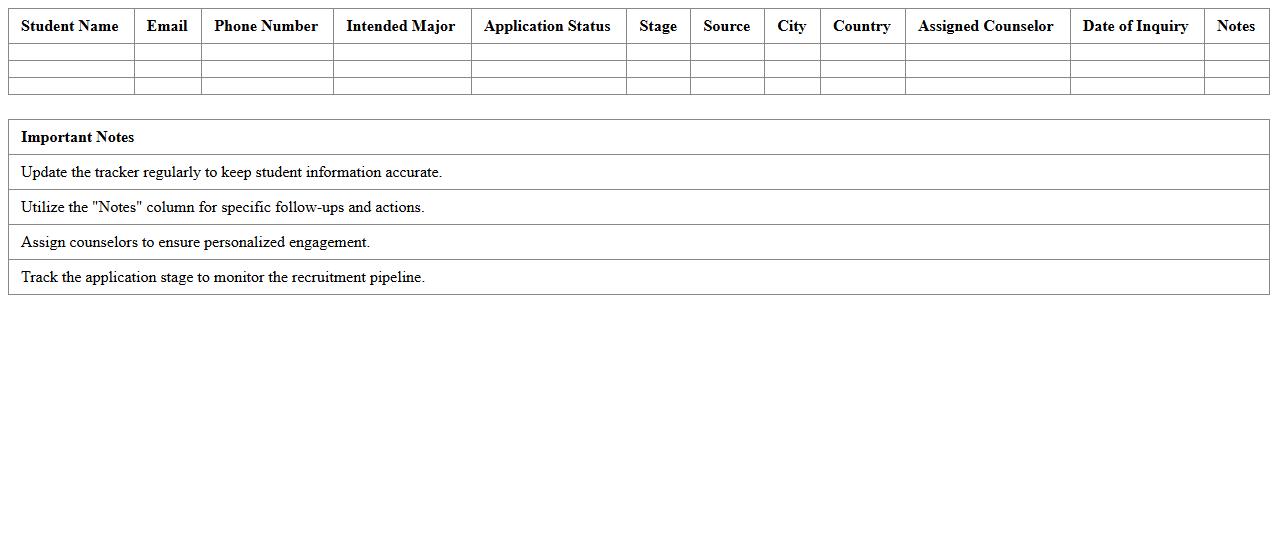Image resolution: width=1278 pixels, height=550 pixels.
Task: Select the Email column header
Action: point(168,26)
